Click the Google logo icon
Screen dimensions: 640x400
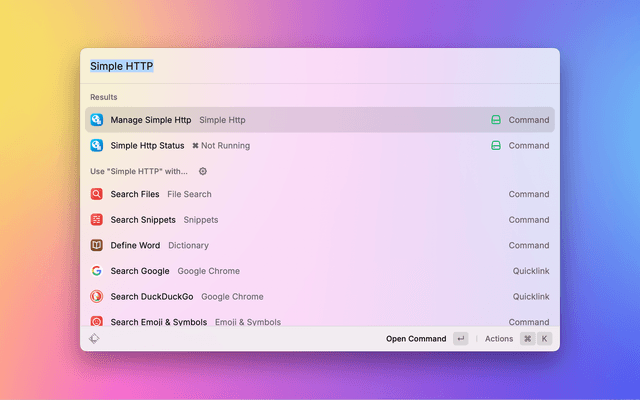[x=97, y=271]
